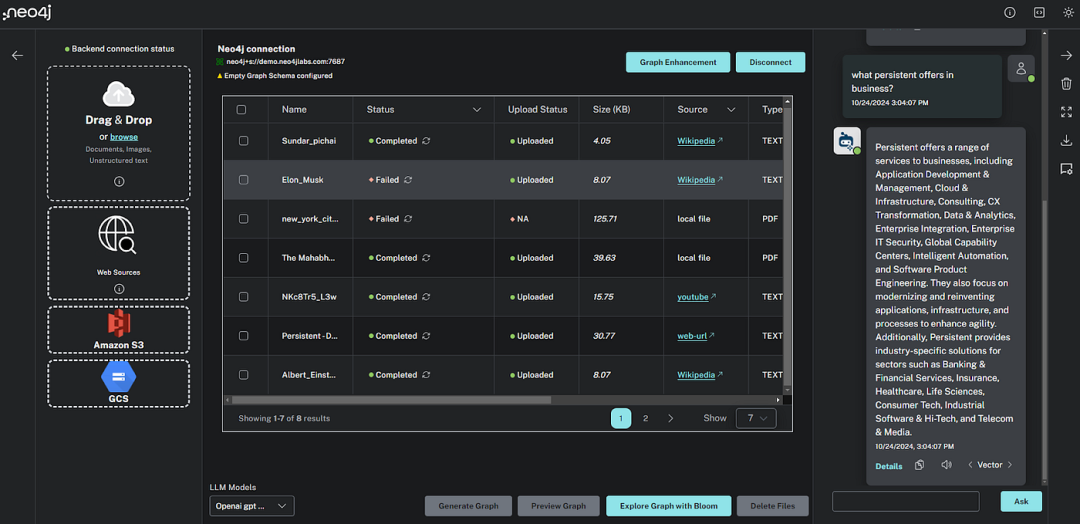The width and height of the screenshot is (1080, 524).
Task: Click the Graph Enhancement button
Action: tap(678, 62)
